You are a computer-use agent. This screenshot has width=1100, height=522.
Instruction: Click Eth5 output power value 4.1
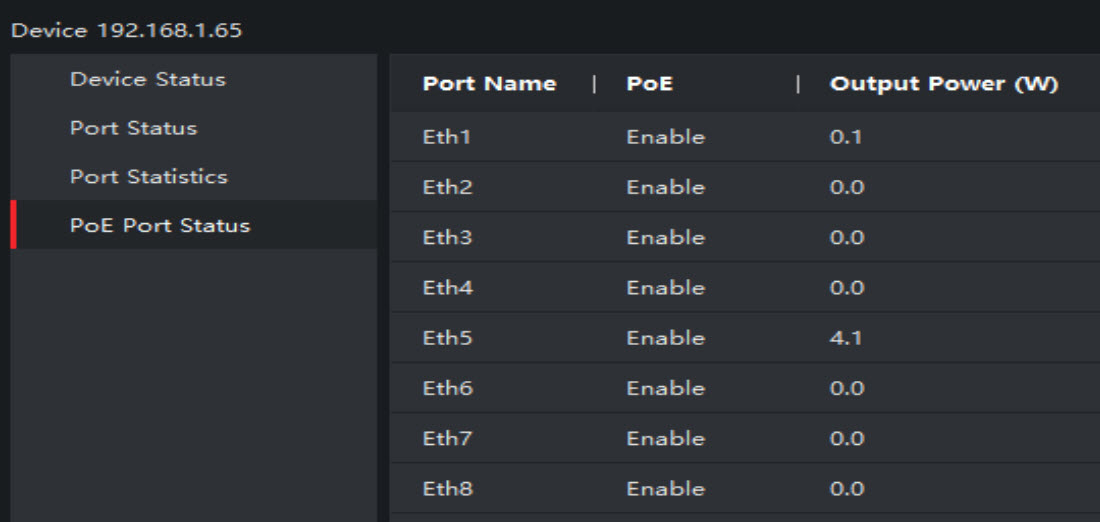click(845, 338)
